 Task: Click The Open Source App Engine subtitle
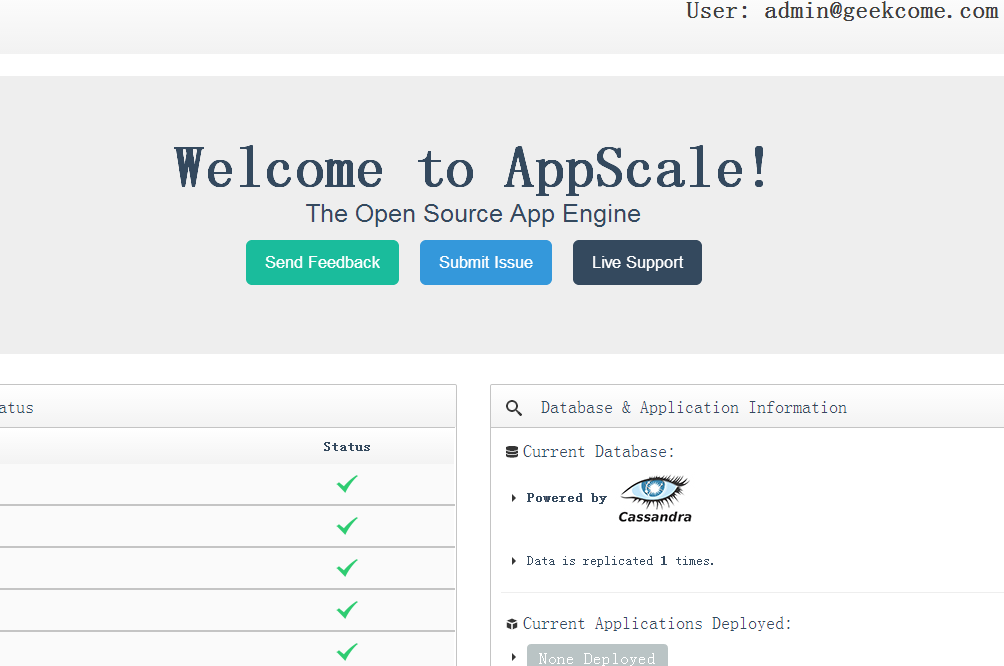[x=473, y=214]
